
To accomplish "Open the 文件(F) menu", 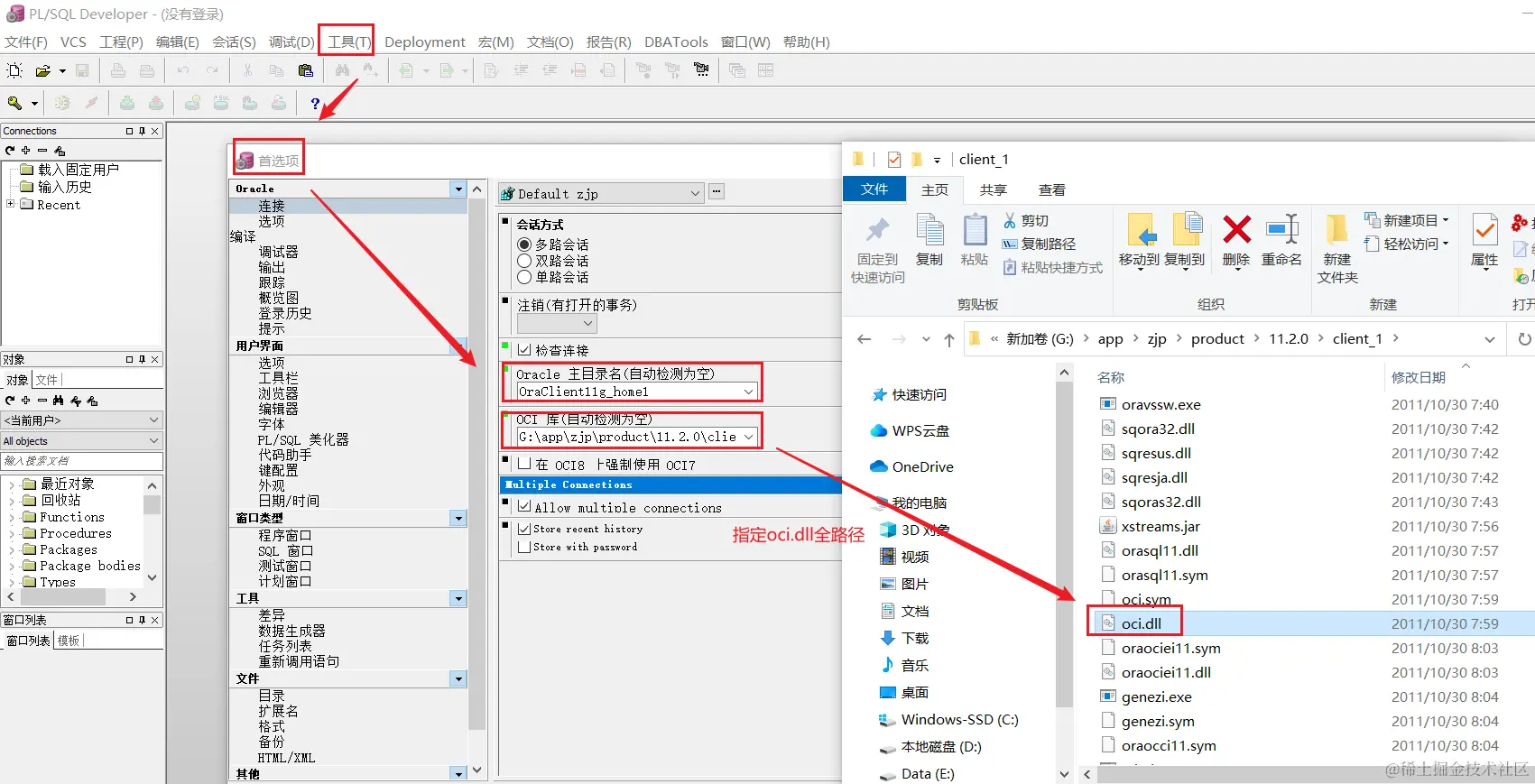I will (25, 42).
